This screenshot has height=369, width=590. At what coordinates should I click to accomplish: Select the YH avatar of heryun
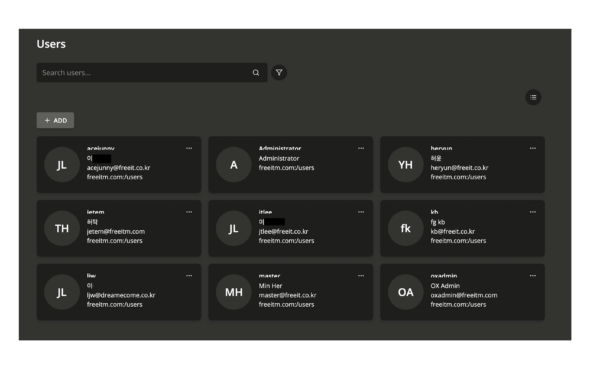(406, 165)
